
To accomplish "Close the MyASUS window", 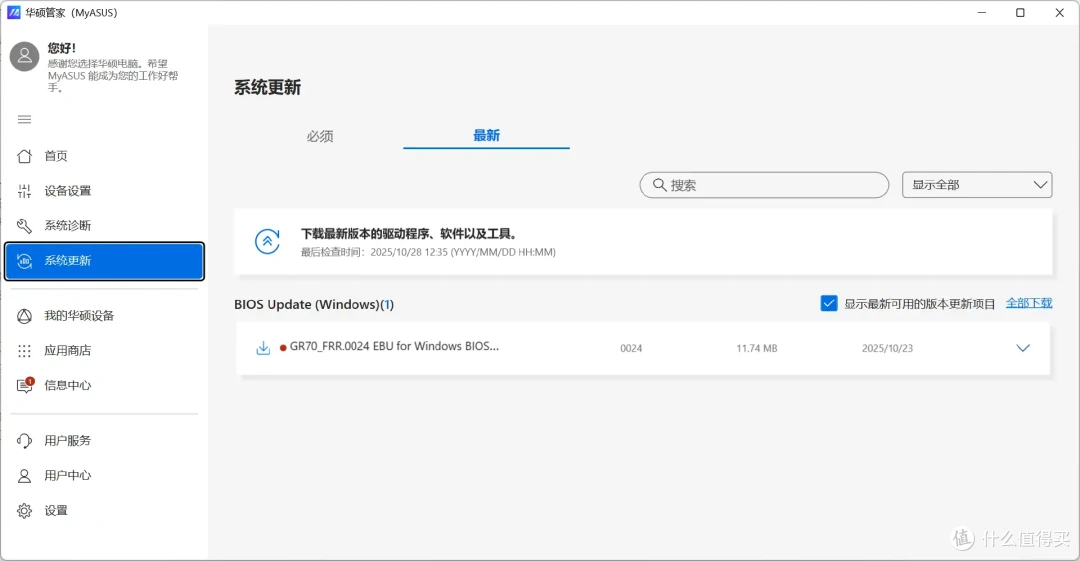I will click(x=1059, y=12).
